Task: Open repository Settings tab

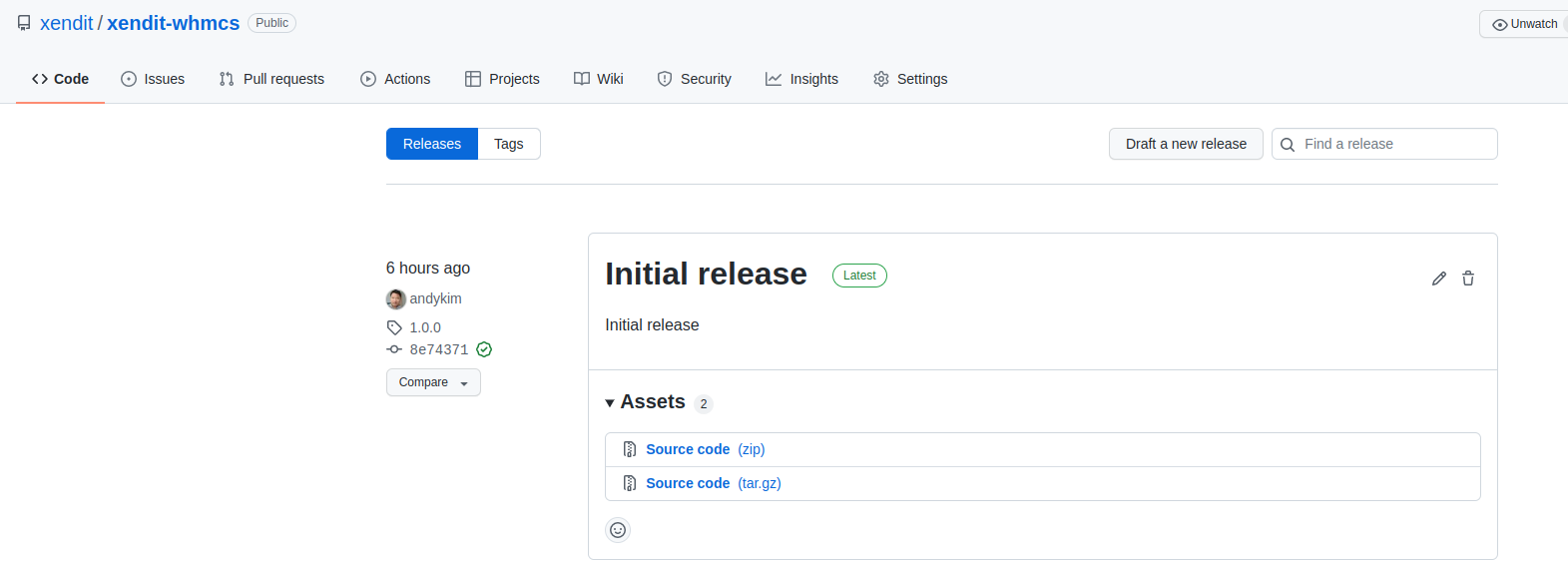Action: pos(910,79)
